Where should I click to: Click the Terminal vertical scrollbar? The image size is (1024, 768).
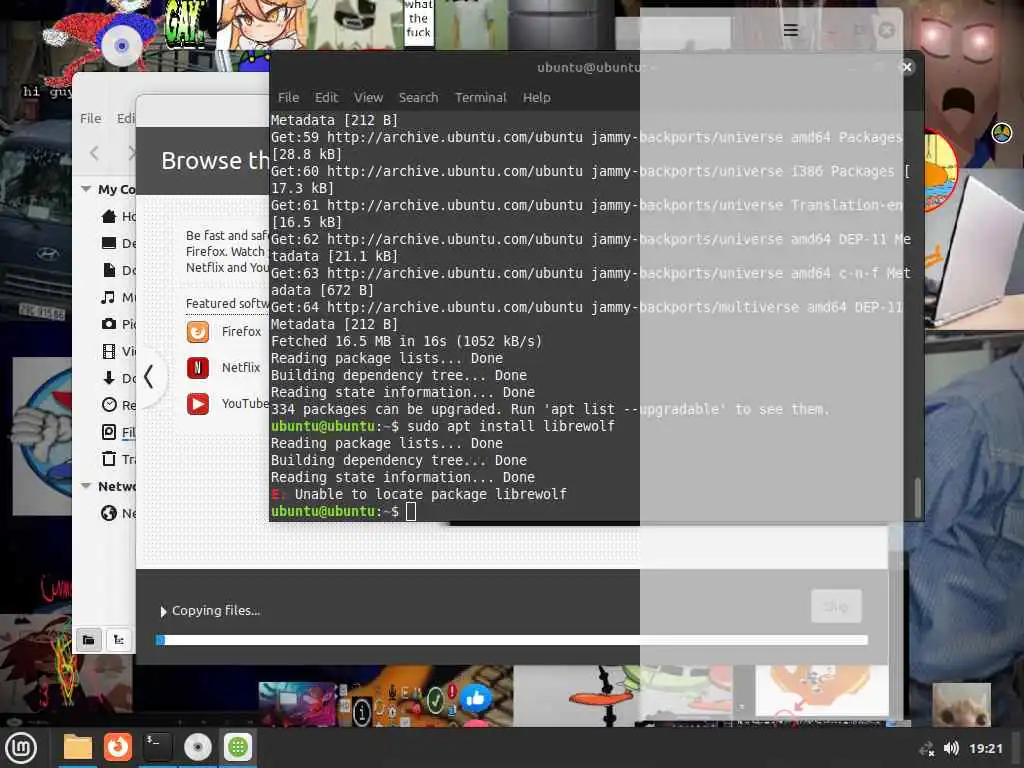pyautogui.click(x=918, y=496)
